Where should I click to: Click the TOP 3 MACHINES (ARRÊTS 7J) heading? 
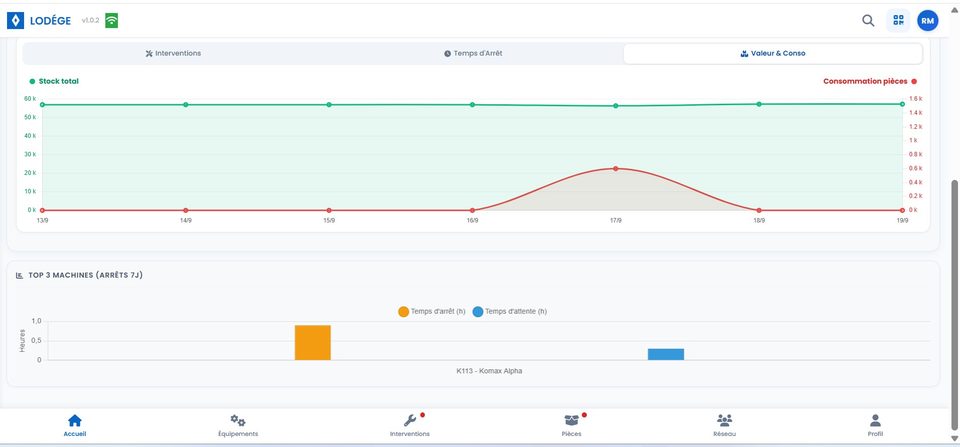pos(85,276)
